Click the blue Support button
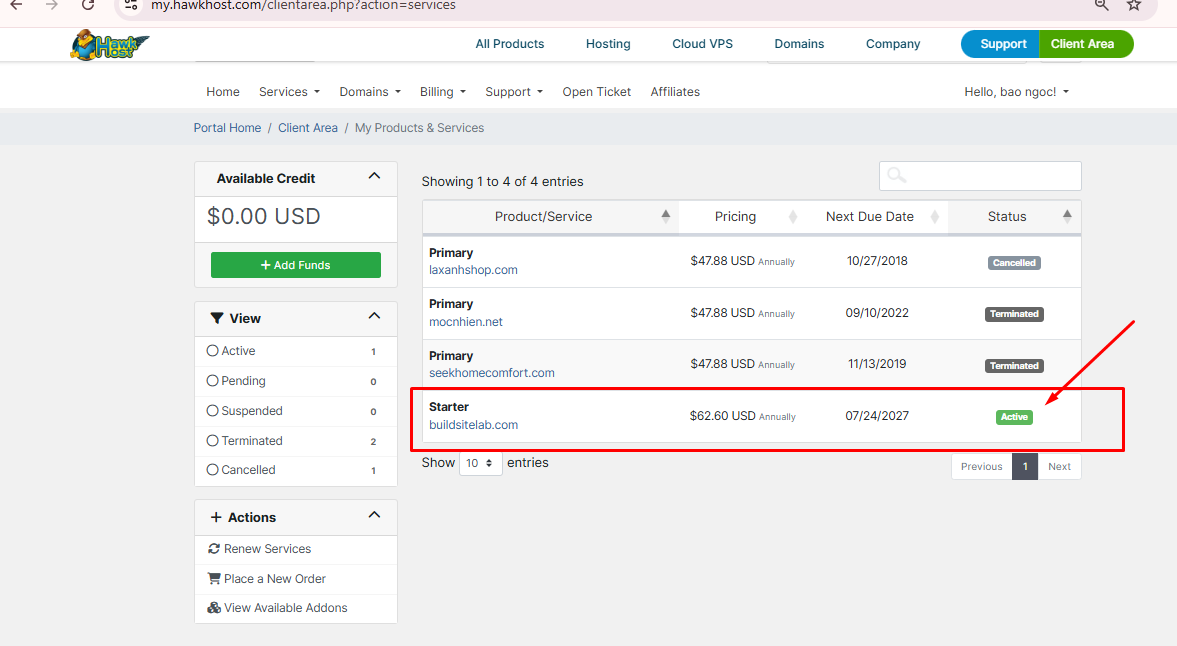This screenshot has width=1177, height=646. (1001, 44)
